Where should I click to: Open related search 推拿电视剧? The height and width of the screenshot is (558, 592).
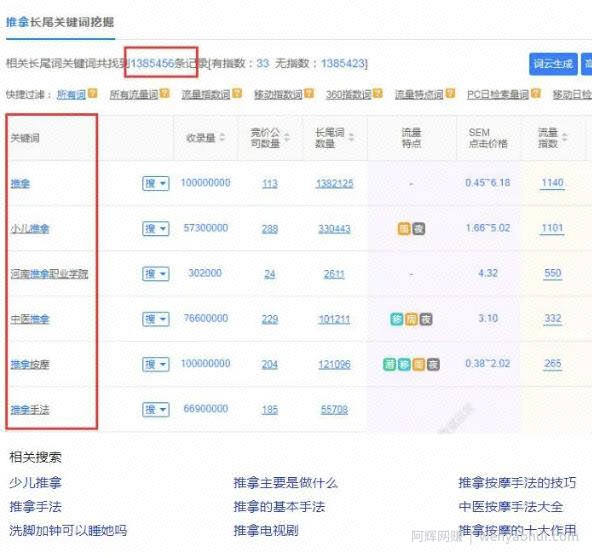[x=266, y=530]
